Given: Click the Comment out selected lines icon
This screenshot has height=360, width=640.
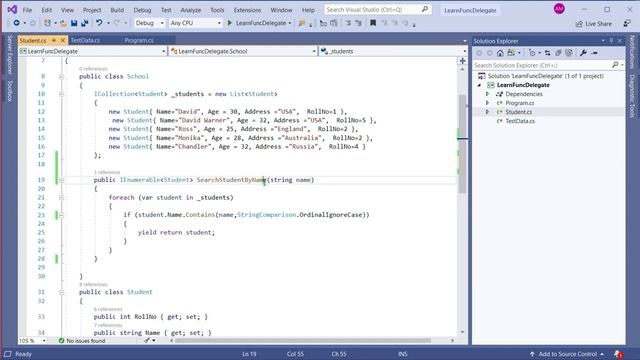Looking at the screenshot, I should coord(348,23).
